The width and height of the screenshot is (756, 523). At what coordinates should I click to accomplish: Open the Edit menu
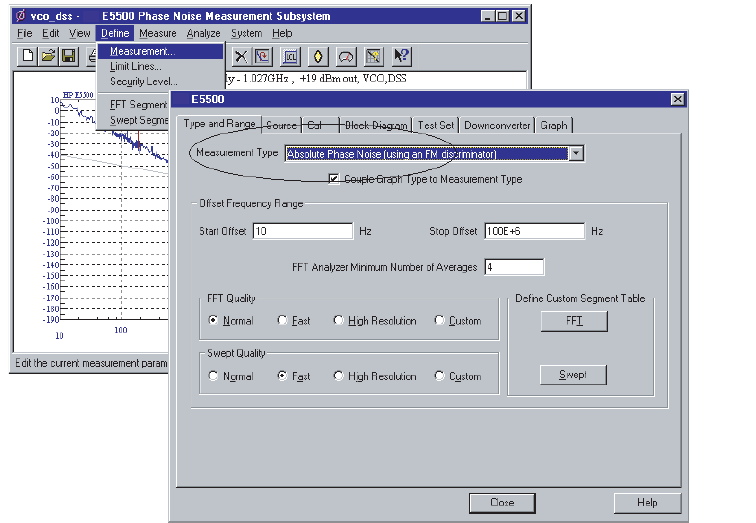(x=50, y=33)
